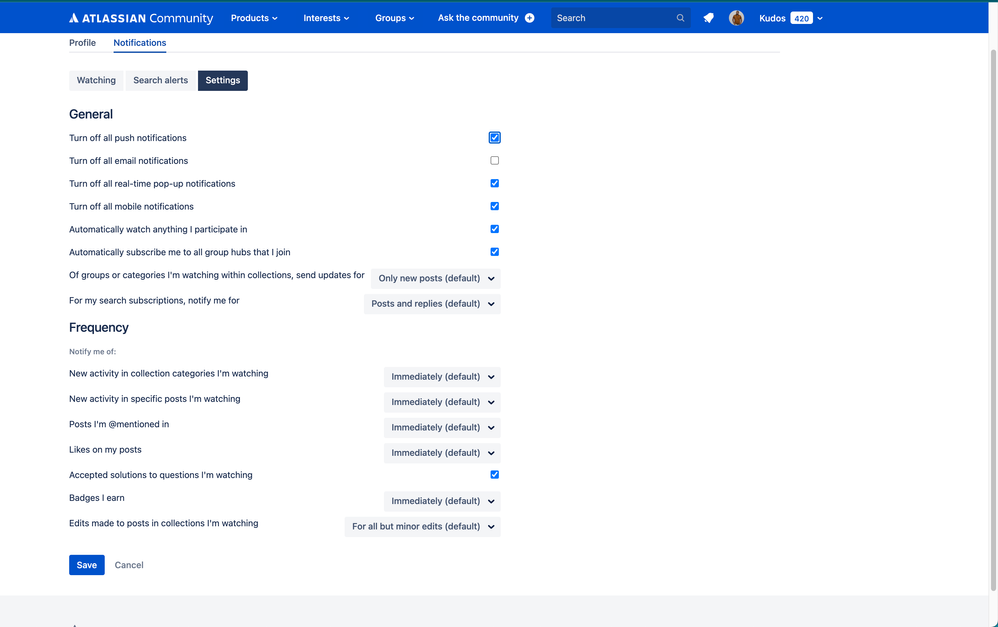
Task: Uncheck Accepted solutions to questions I'm watching
Action: point(494,475)
